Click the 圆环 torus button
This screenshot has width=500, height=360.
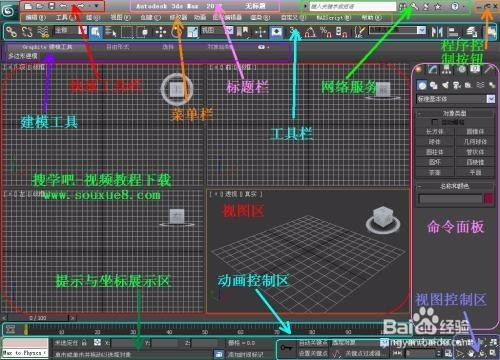click(434, 162)
